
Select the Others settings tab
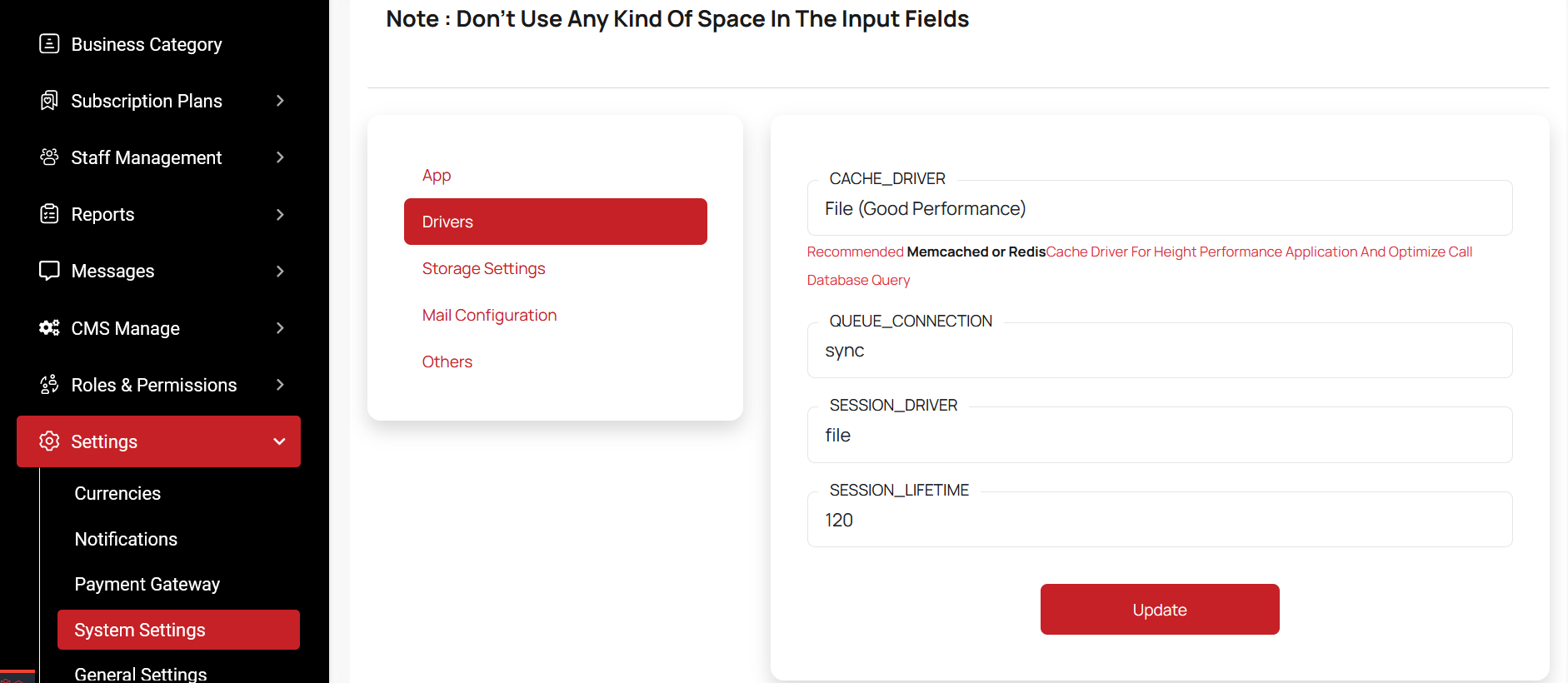[447, 361]
